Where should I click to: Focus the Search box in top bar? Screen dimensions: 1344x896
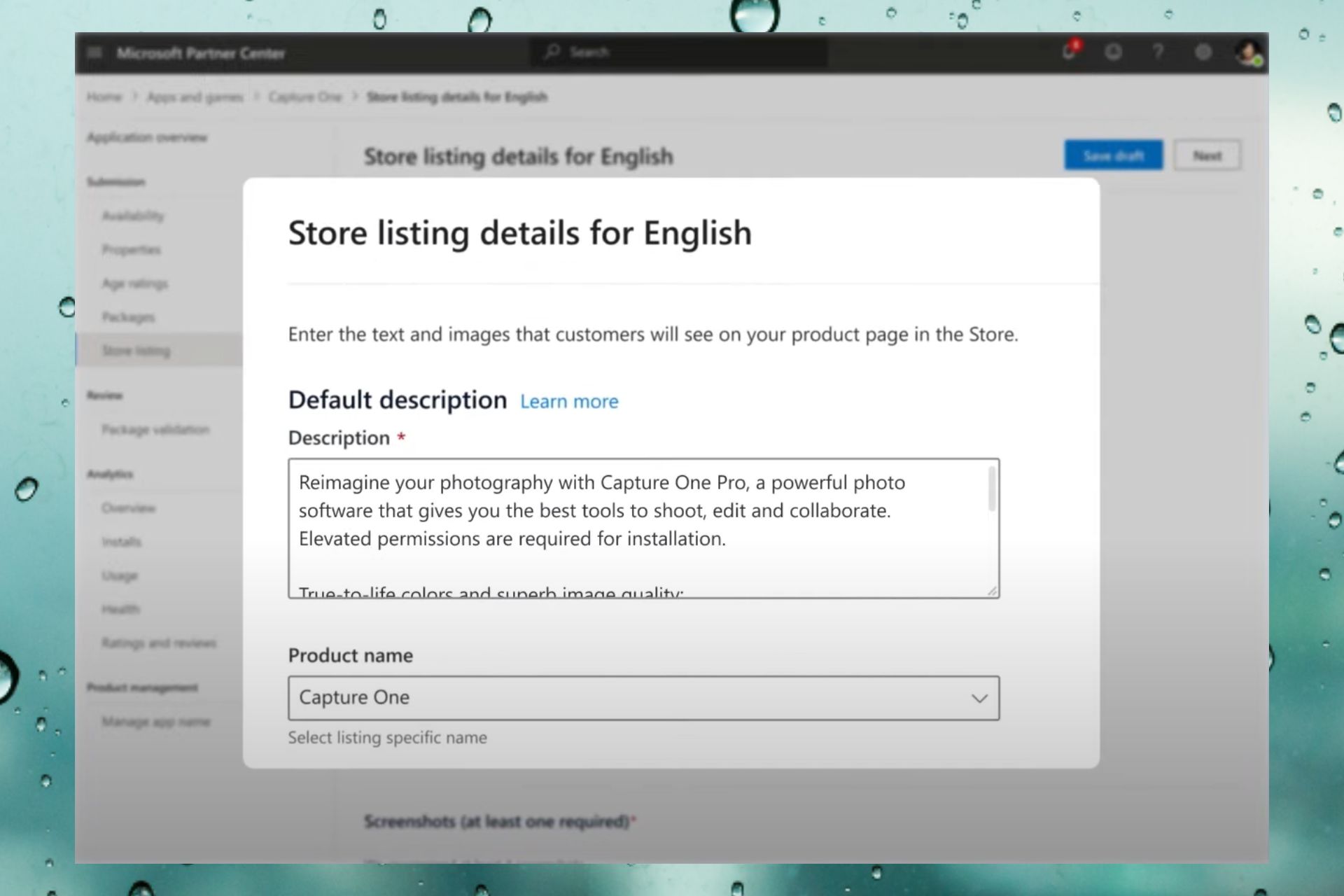click(679, 52)
